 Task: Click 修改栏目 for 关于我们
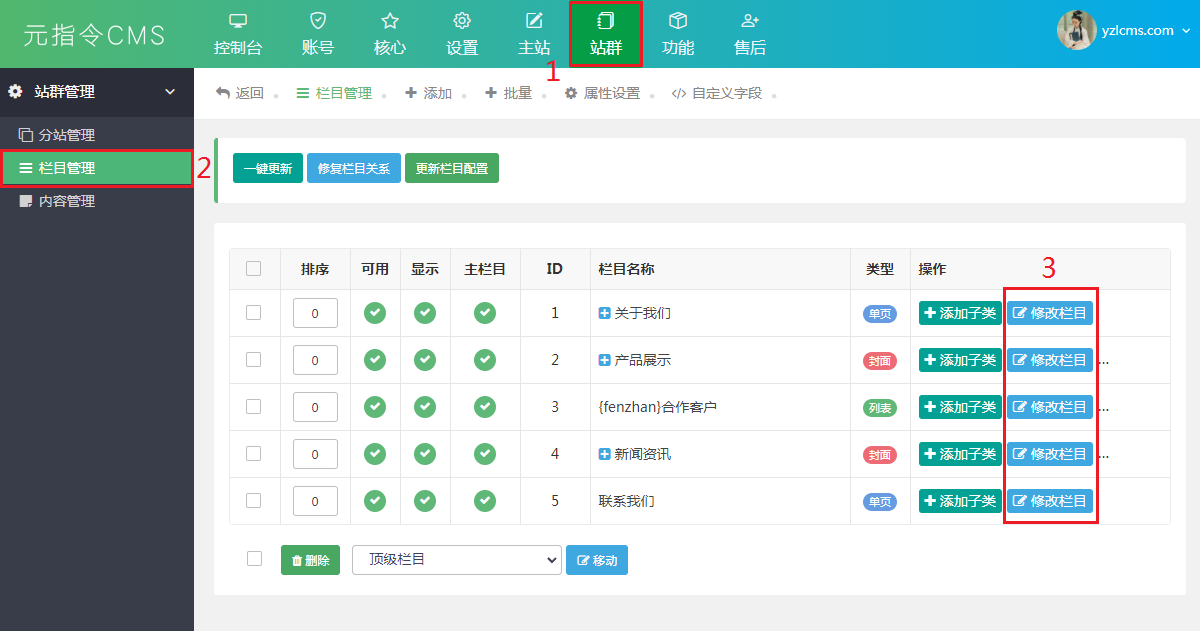point(1050,313)
